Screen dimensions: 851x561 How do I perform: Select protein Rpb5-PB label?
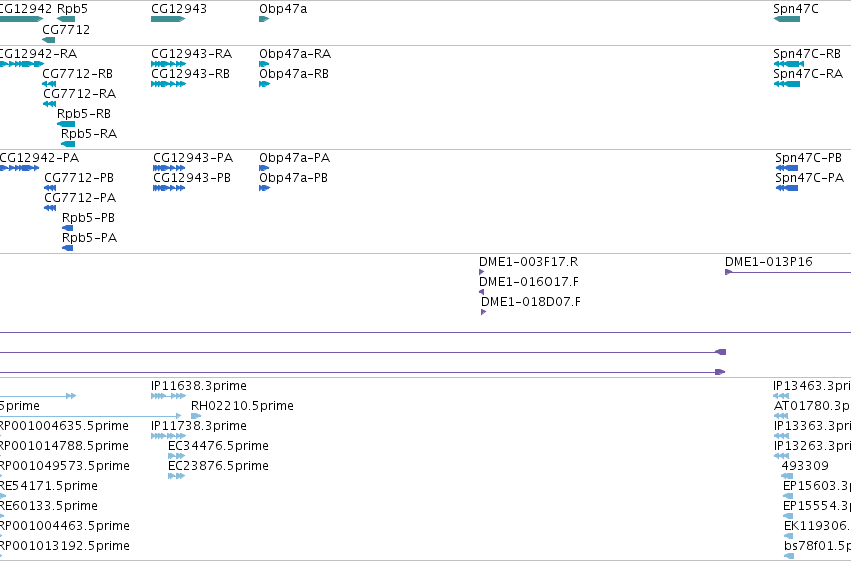(x=88, y=218)
